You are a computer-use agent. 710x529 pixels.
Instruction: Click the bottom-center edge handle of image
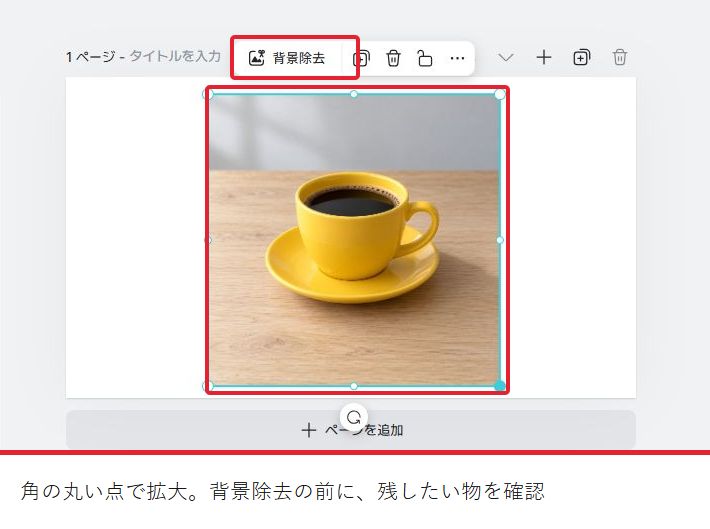(354, 386)
